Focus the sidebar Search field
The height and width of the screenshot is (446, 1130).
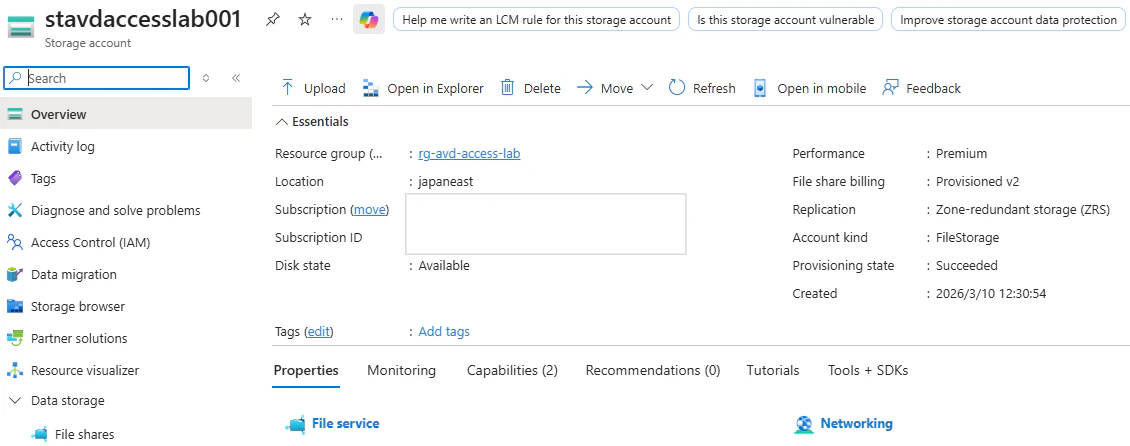[x=97, y=78]
